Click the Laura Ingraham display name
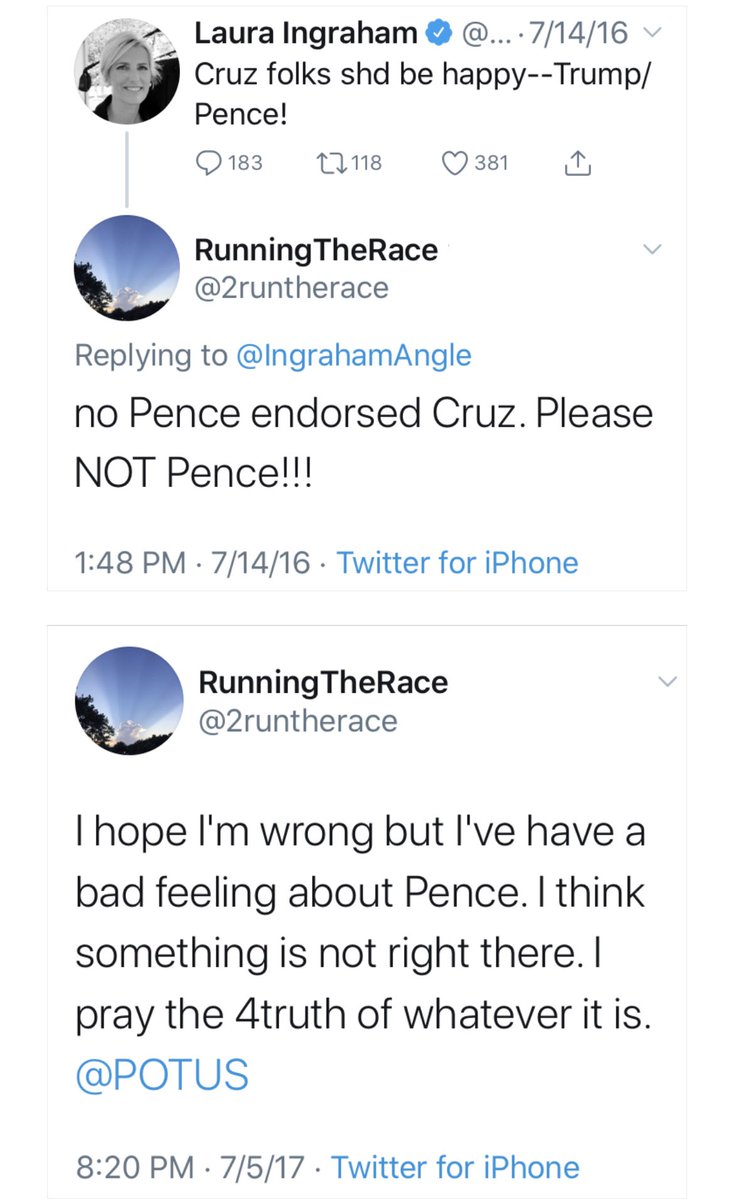This screenshot has height=1200, width=734. coord(305,34)
